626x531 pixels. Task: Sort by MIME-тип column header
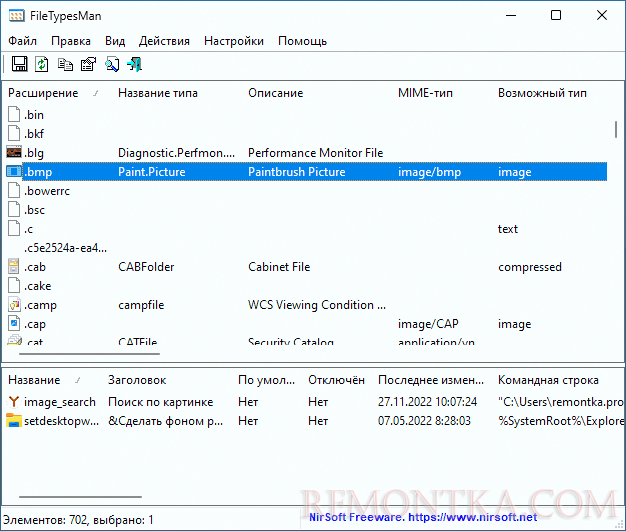pyautogui.click(x=425, y=93)
